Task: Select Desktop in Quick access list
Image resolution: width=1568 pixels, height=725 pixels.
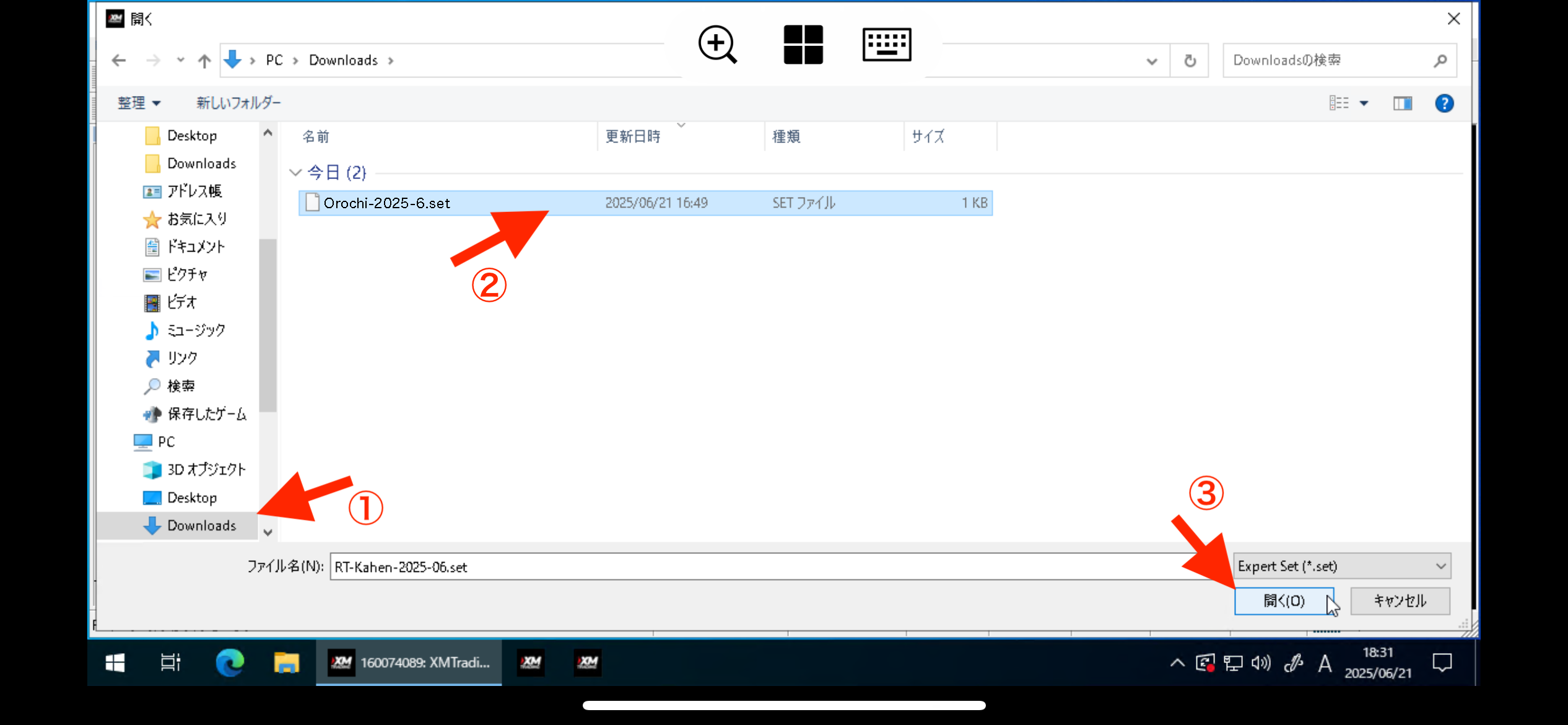Action: pos(192,135)
